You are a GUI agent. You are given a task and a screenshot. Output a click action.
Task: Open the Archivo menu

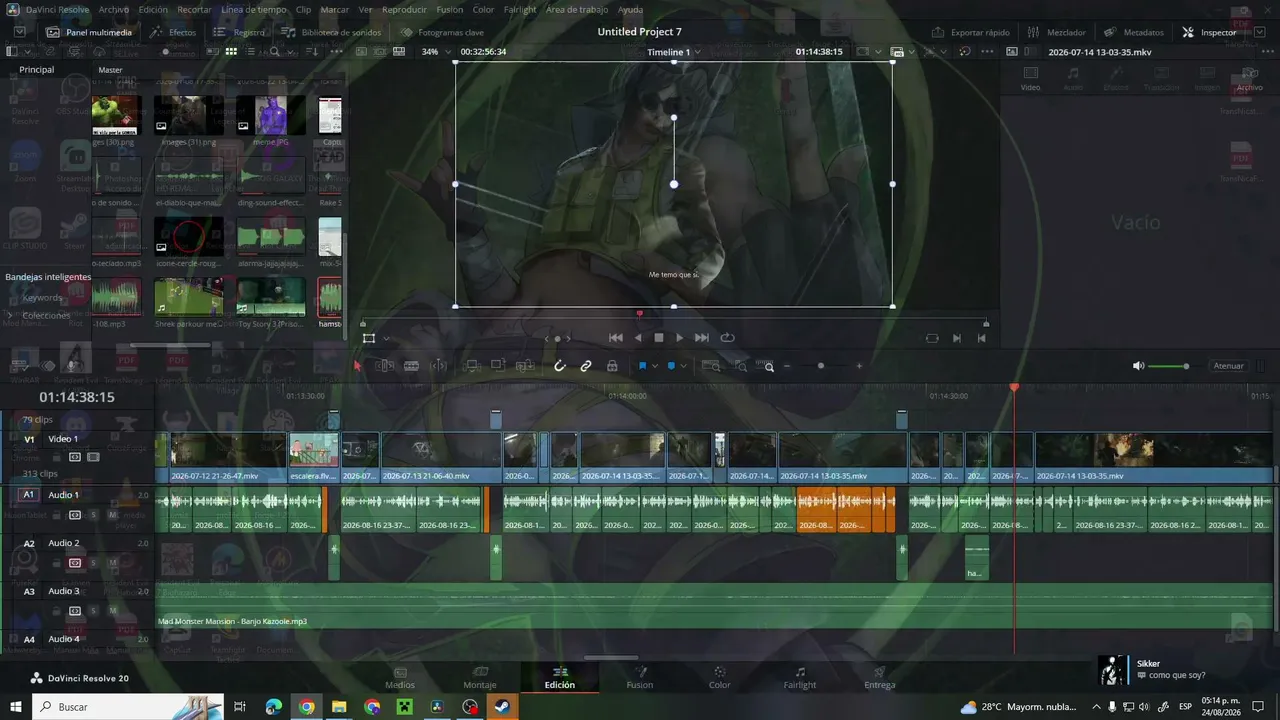coord(113,9)
